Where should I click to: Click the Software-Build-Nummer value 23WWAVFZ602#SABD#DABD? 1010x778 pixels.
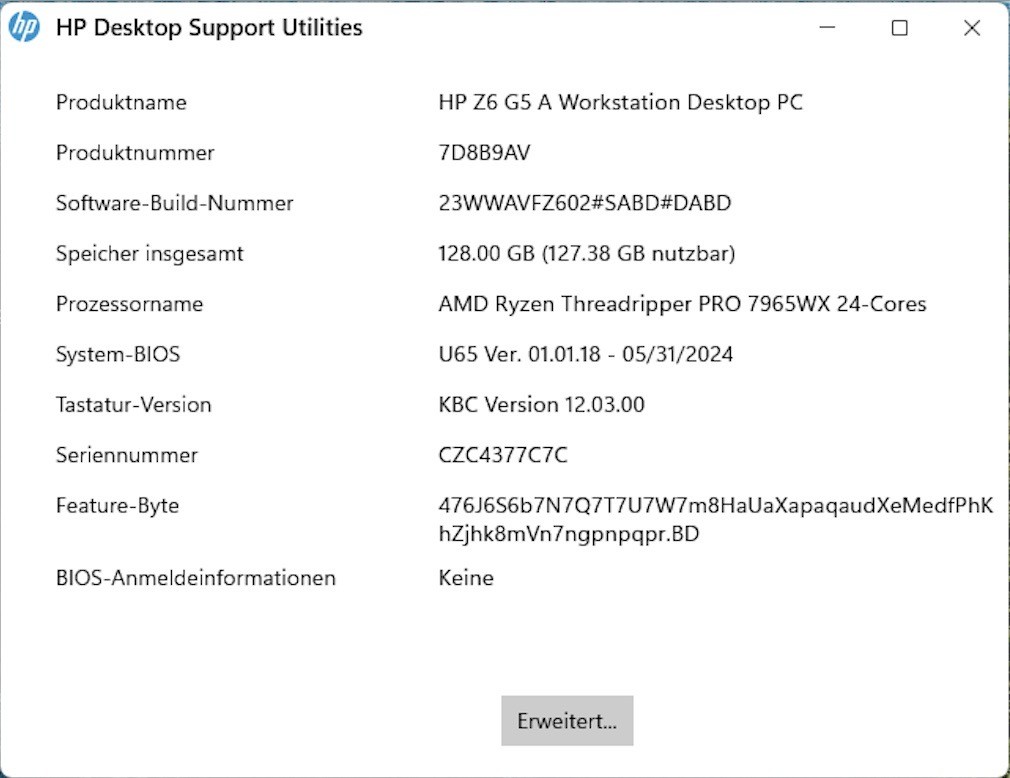tap(584, 203)
